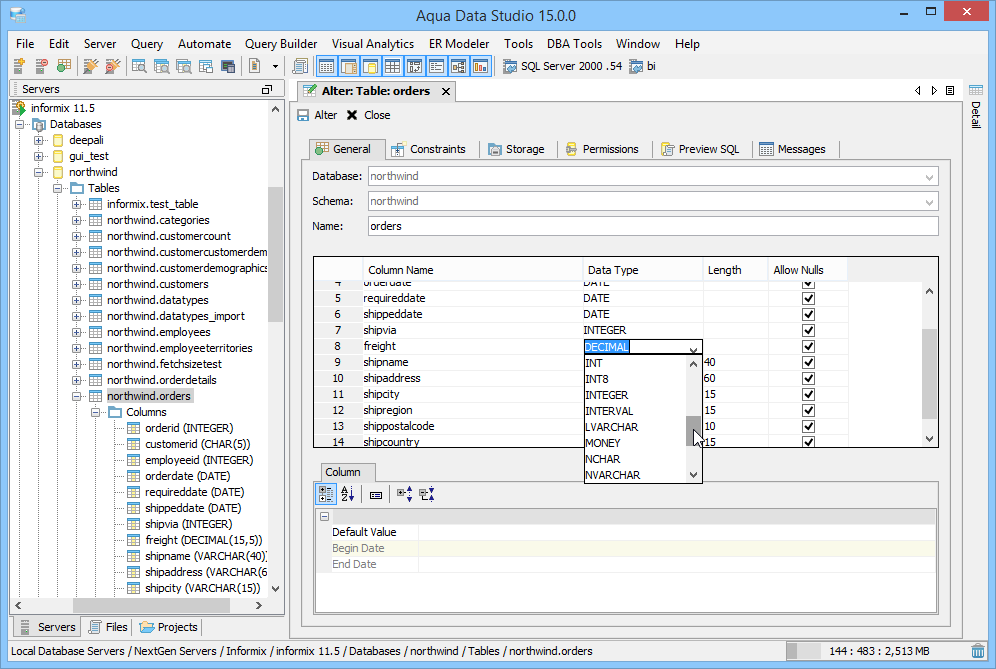Click the Alter save icon
Viewport: 996px width, 669px height.
coord(303,115)
